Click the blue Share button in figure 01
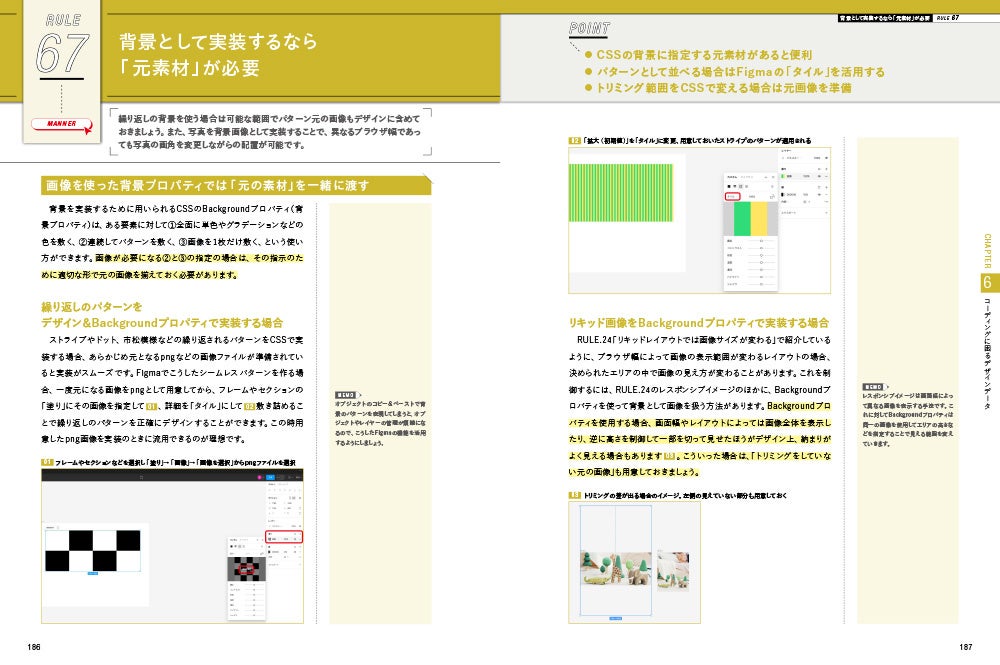1000x665 pixels. click(x=270, y=476)
